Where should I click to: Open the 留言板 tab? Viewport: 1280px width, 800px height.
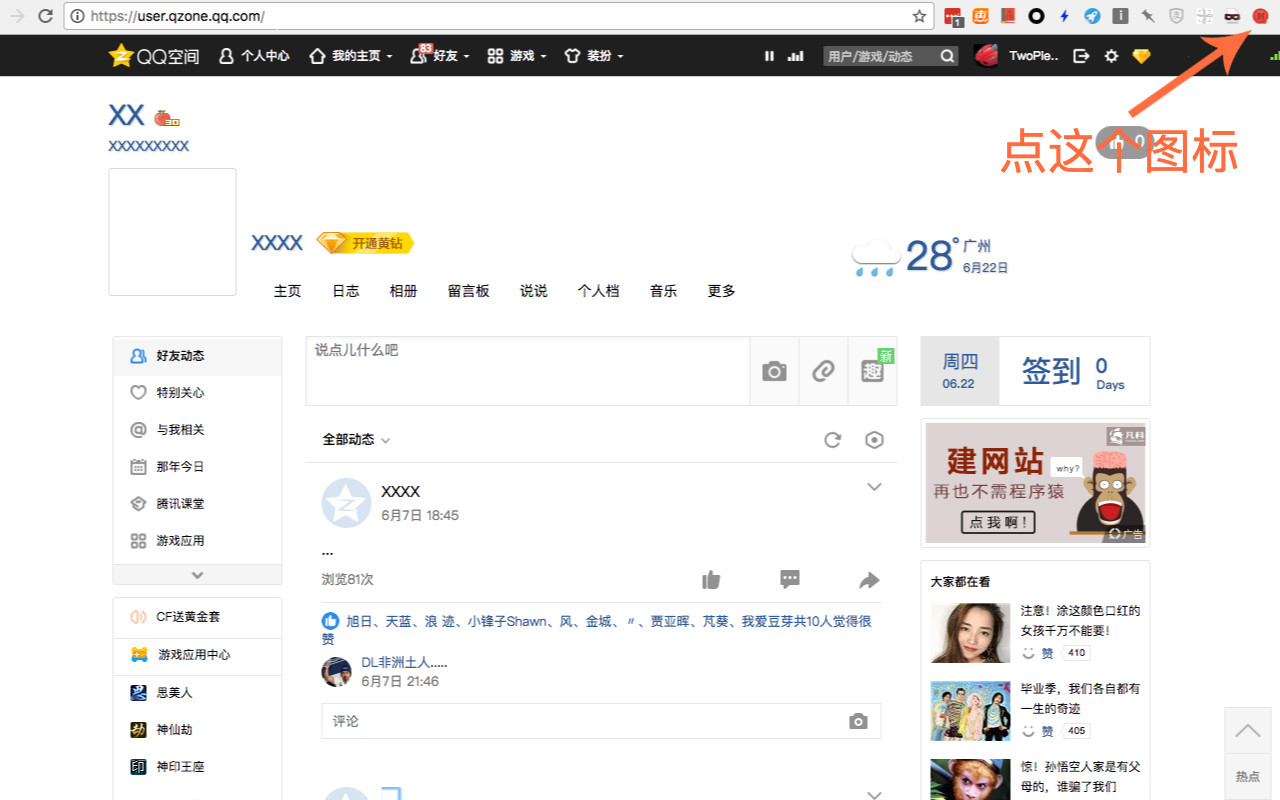coord(469,291)
